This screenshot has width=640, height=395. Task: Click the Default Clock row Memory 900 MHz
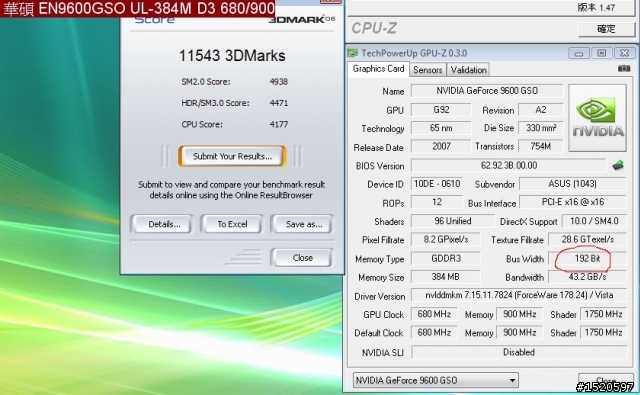coord(519,333)
